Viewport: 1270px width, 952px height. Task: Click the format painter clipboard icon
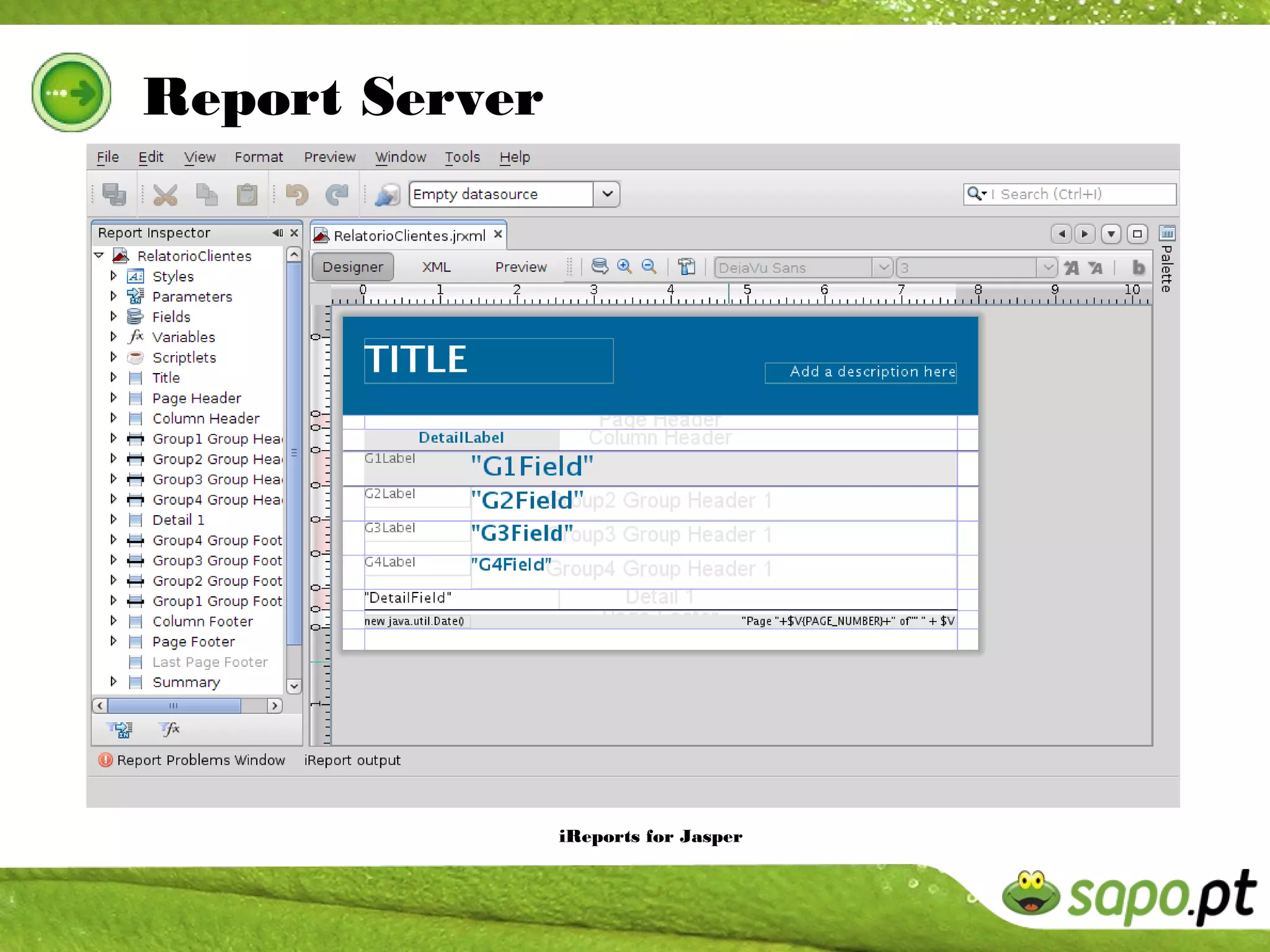[686, 267]
